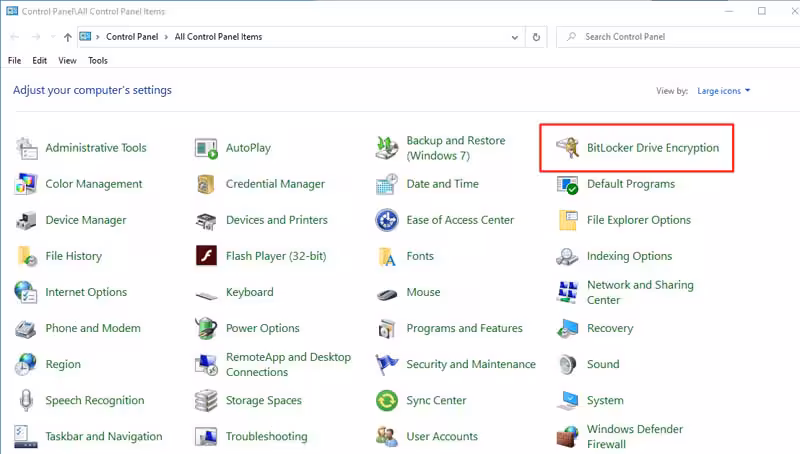Expand chevron after Control Panel breadcrumb
Image resolution: width=800 pixels, height=454 pixels.
pos(166,37)
